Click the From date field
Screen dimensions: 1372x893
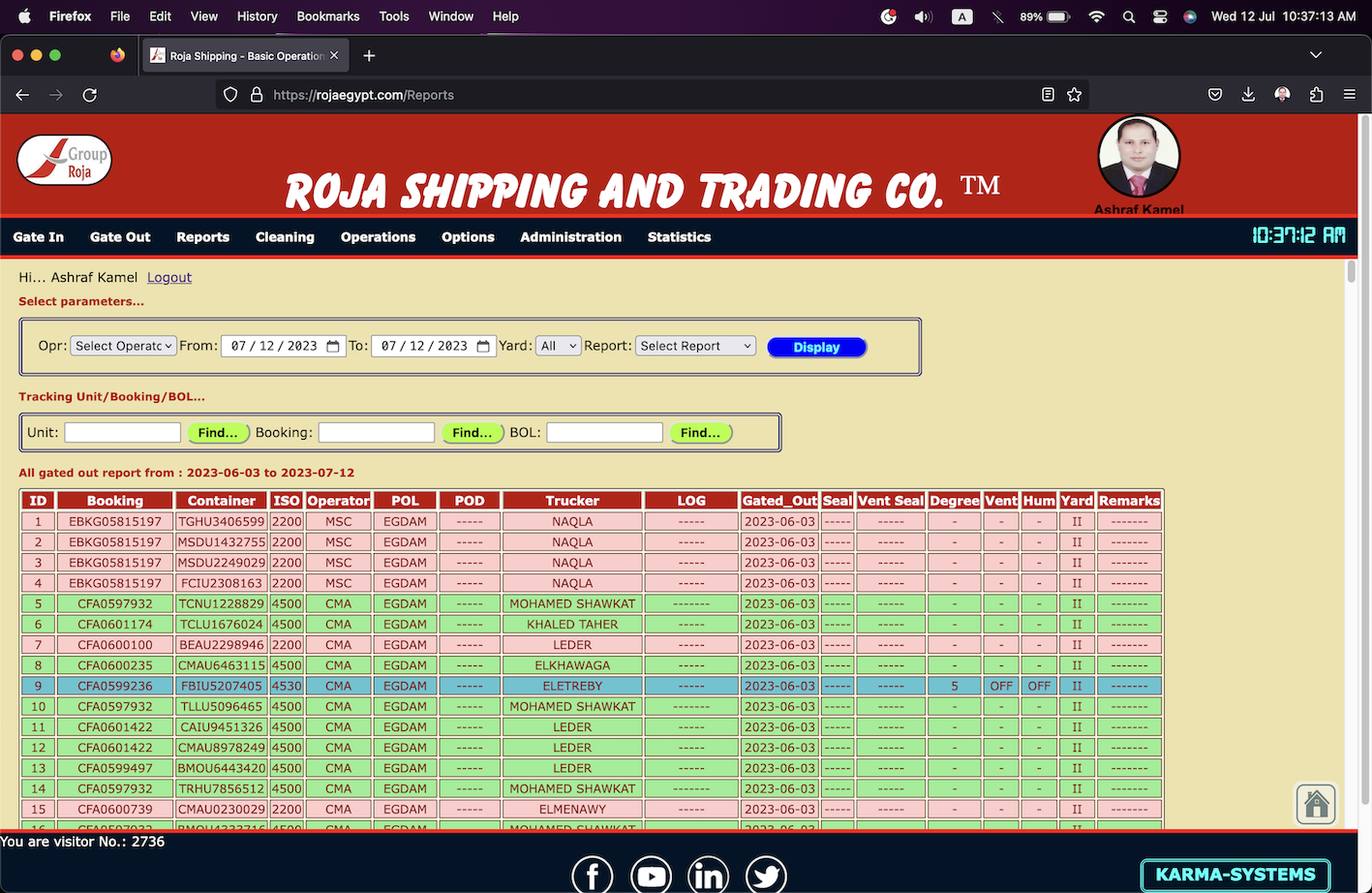point(283,346)
